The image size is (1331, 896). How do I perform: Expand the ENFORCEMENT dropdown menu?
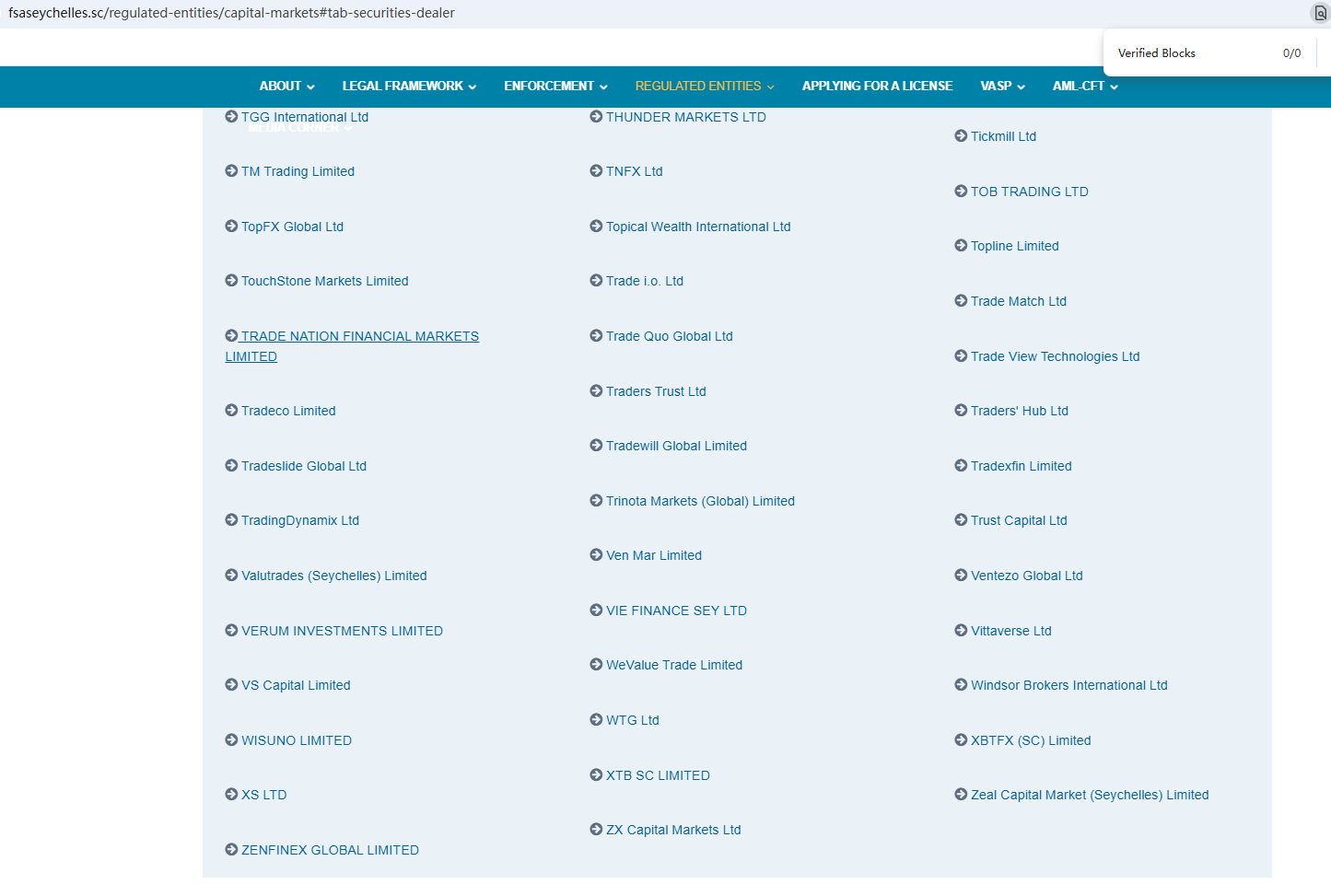point(555,86)
